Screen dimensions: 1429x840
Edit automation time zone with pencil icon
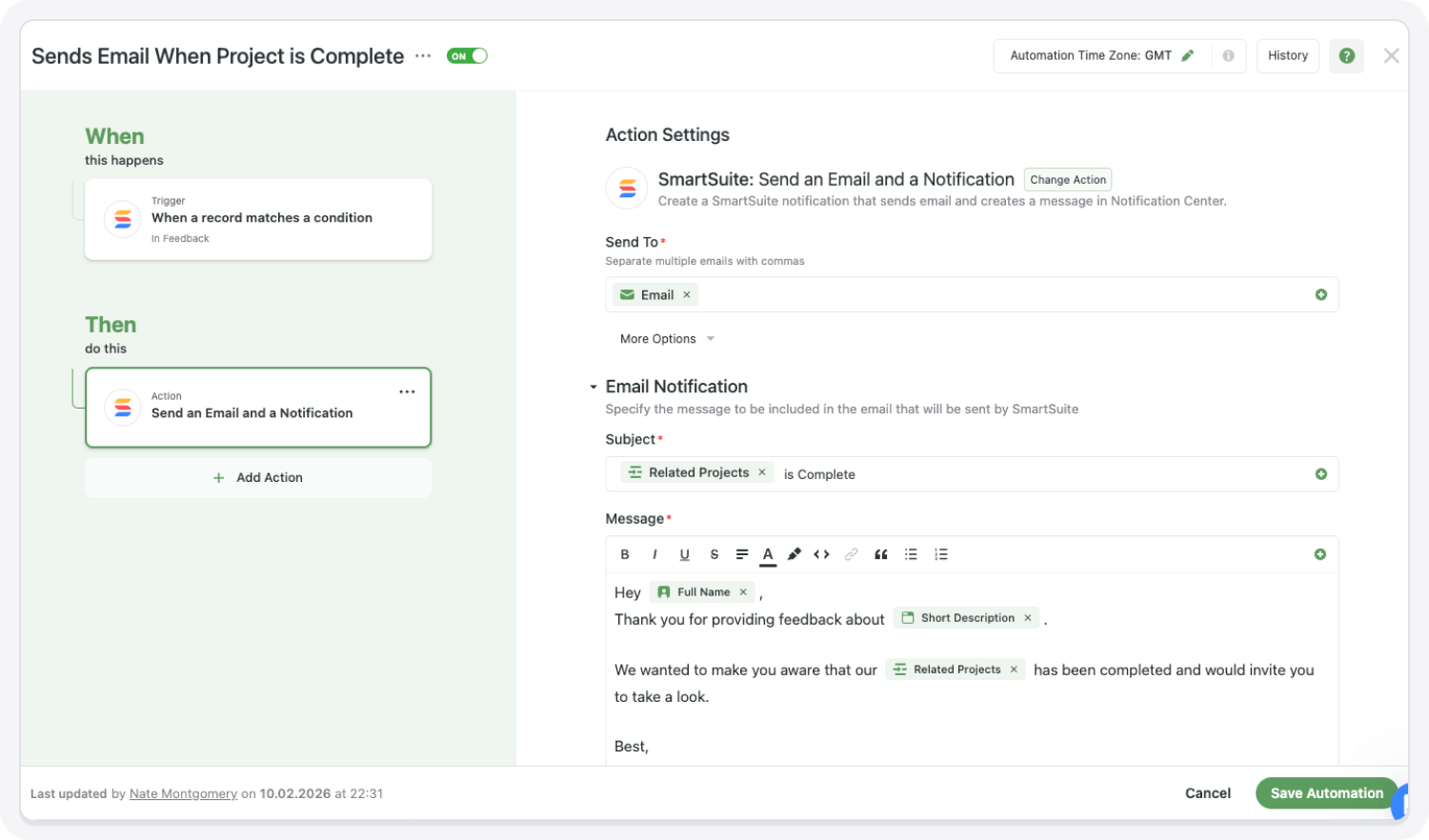[1188, 56]
